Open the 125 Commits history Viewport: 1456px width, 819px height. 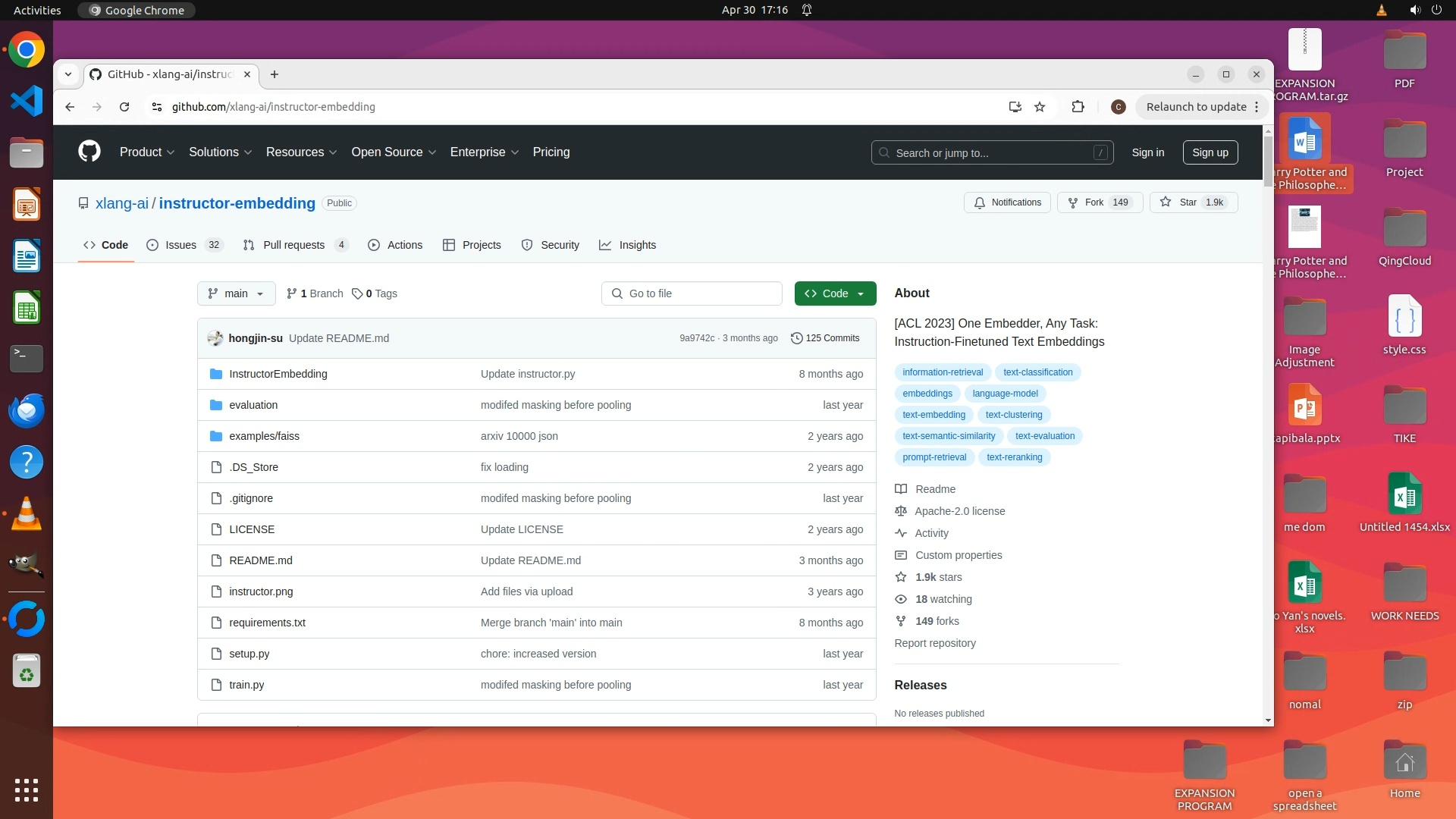[x=825, y=338]
